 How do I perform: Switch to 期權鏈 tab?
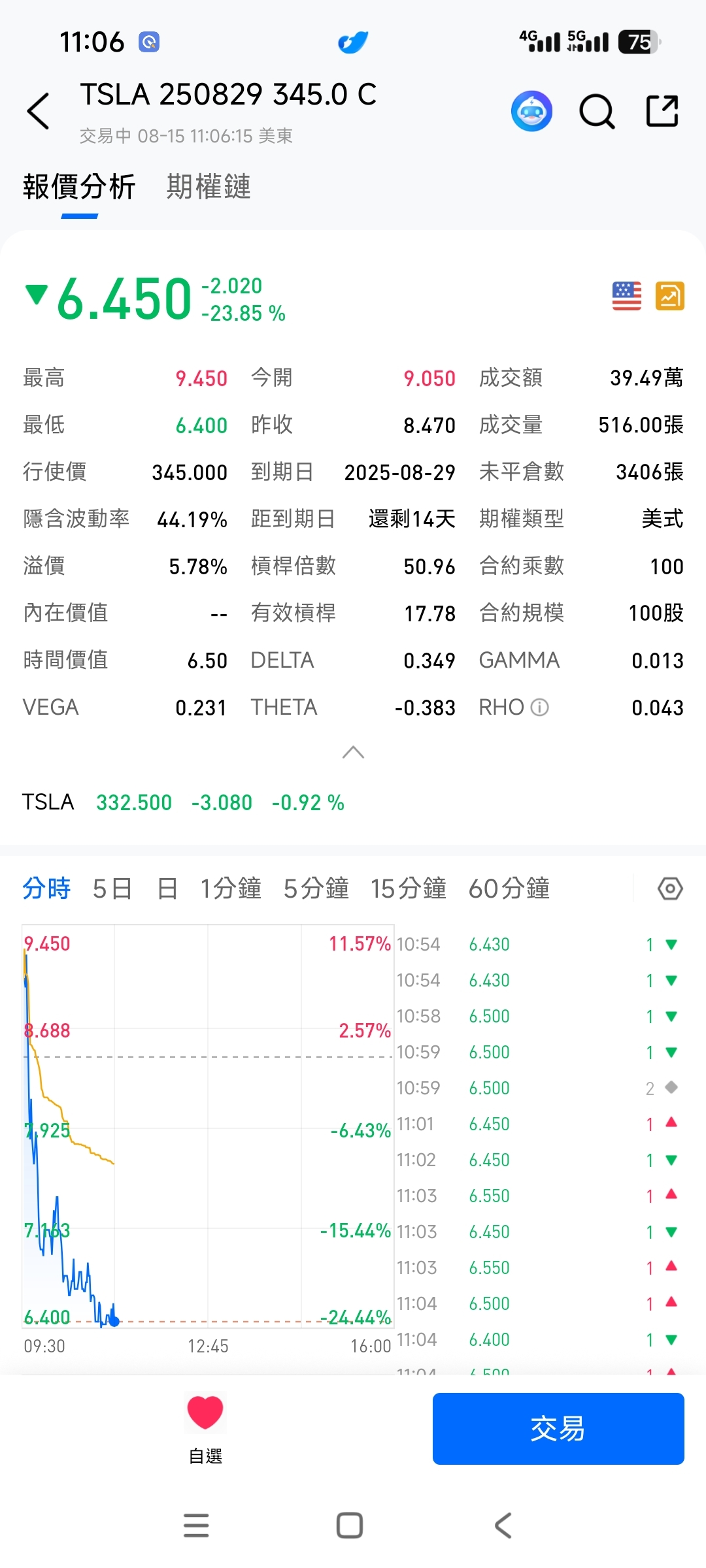pyautogui.click(x=209, y=187)
